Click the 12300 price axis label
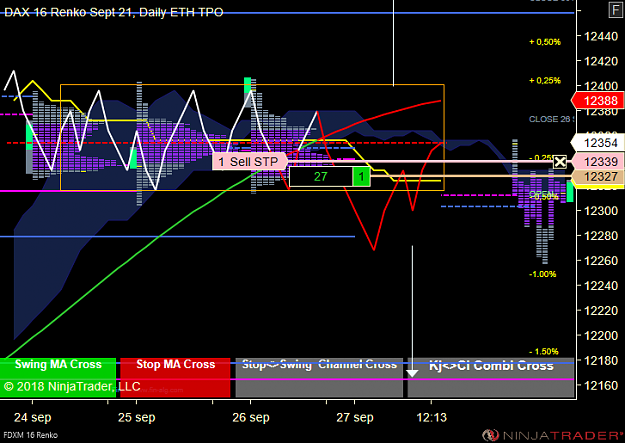 pos(601,211)
